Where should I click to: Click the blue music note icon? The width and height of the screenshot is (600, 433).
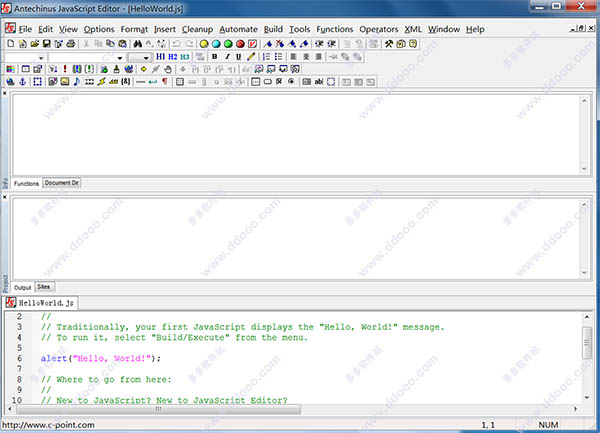(77, 81)
